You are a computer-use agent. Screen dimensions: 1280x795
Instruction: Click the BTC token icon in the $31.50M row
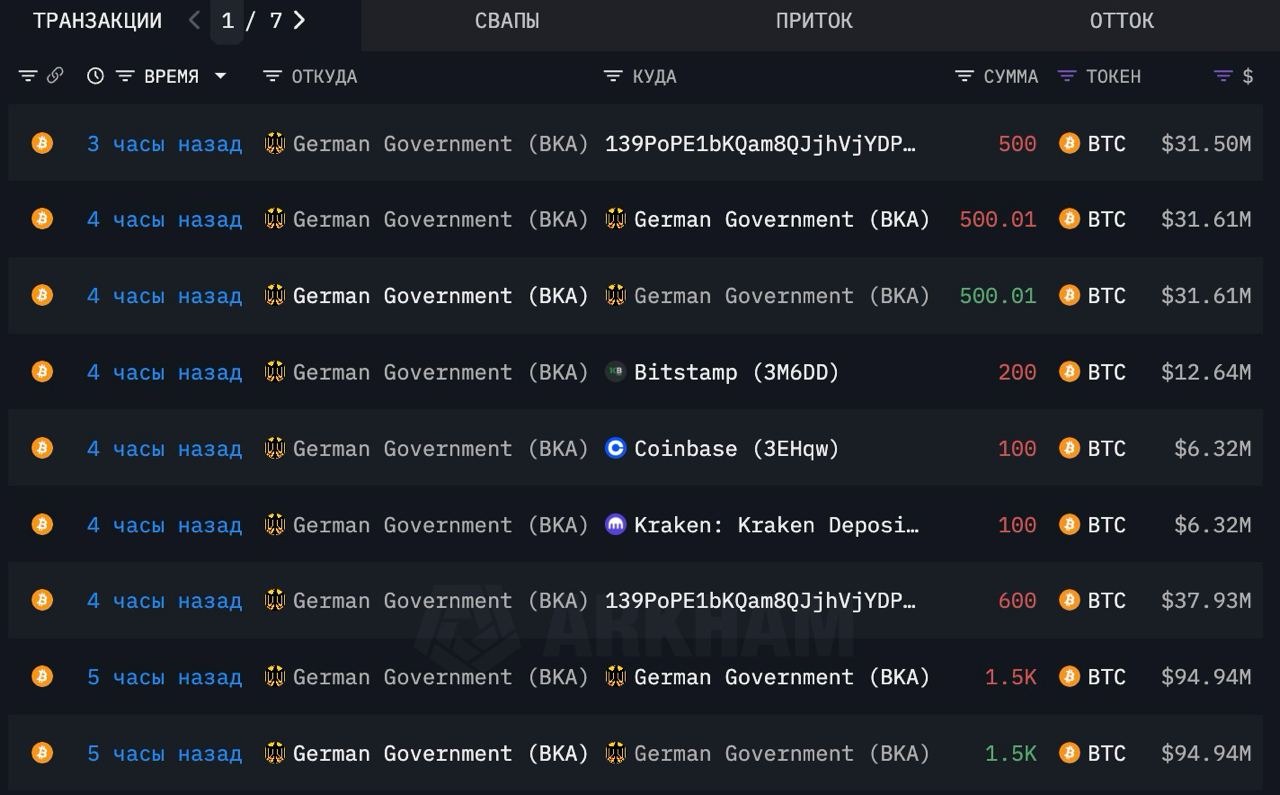pyautogui.click(x=1069, y=143)
